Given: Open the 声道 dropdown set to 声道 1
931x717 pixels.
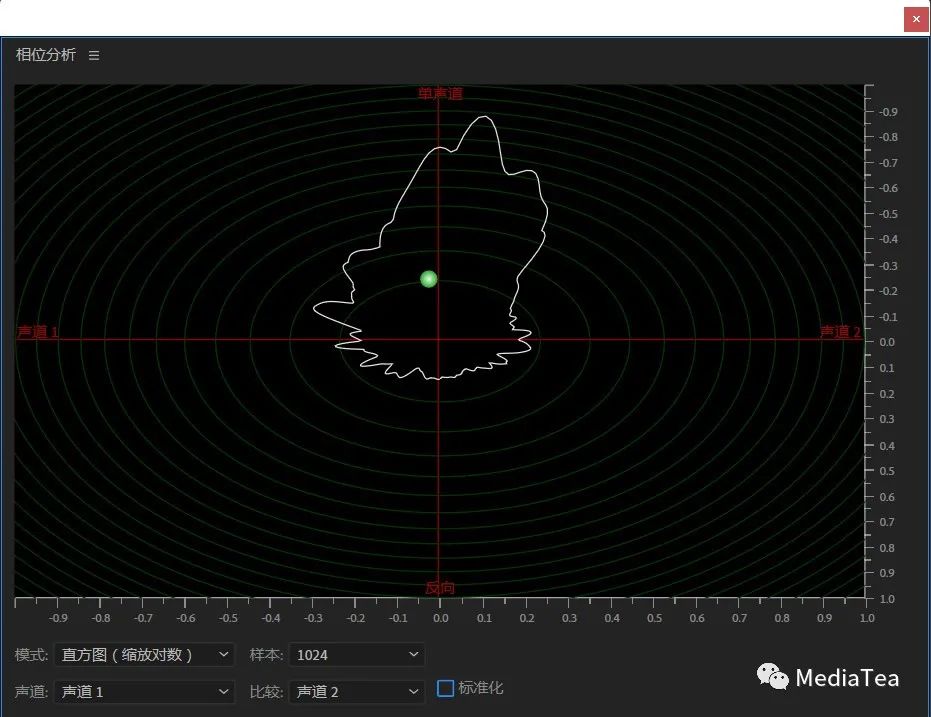Looking at the screenshot, I should coord(144,691).
